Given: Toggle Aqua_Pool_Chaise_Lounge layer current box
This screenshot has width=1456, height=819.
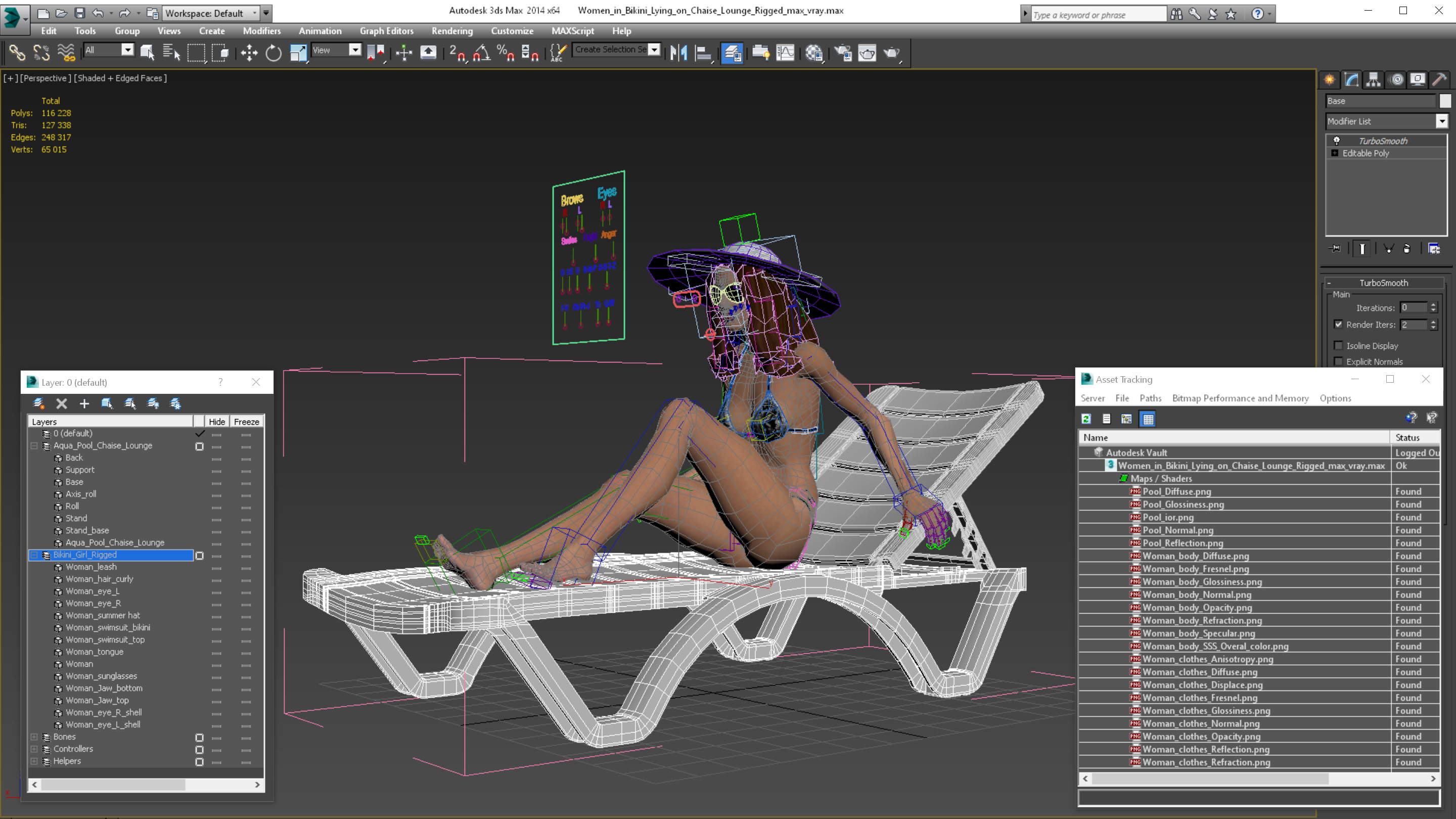Looking at the screenshot, I should [200, 446].
